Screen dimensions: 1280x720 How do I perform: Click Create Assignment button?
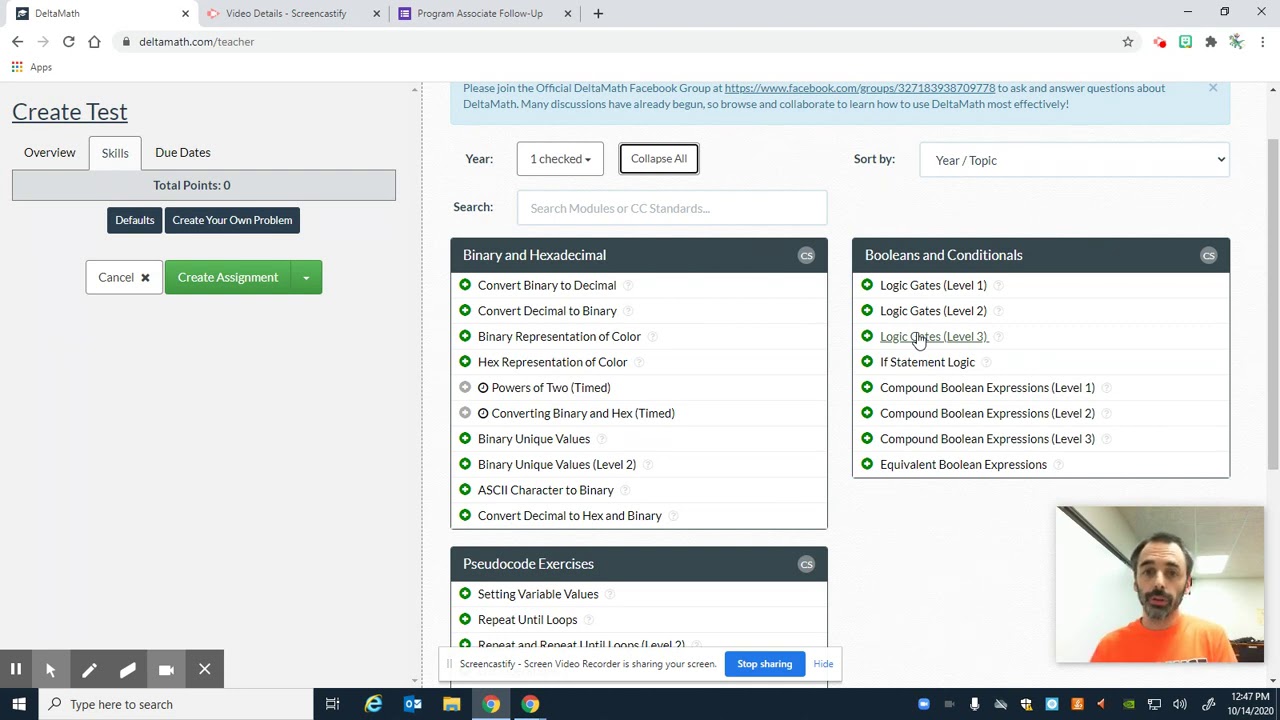pos(228,277)
